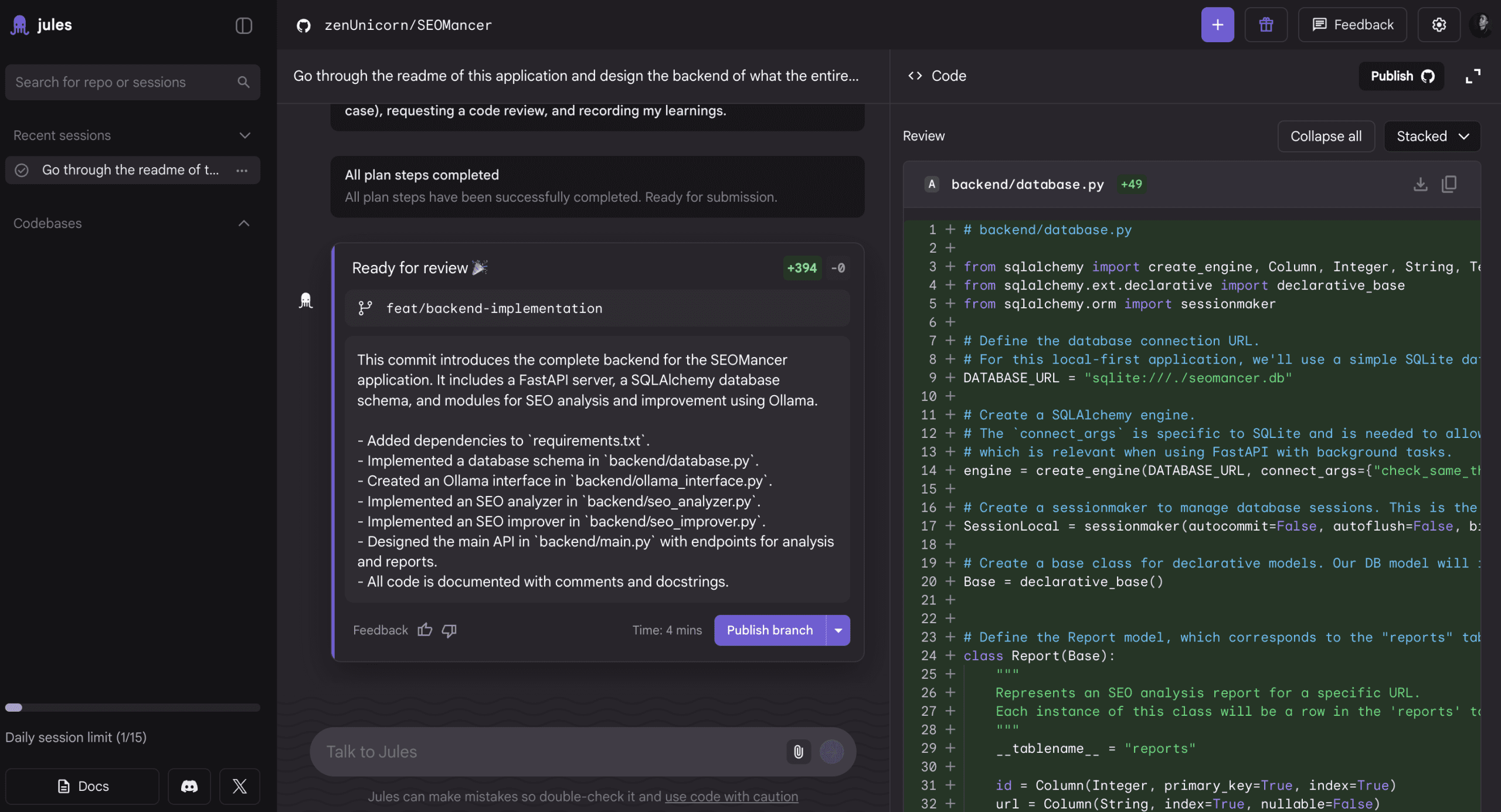Open the Stacked view dropdown
This screenshot has width=1501, height=812.
coord(1432,136)
